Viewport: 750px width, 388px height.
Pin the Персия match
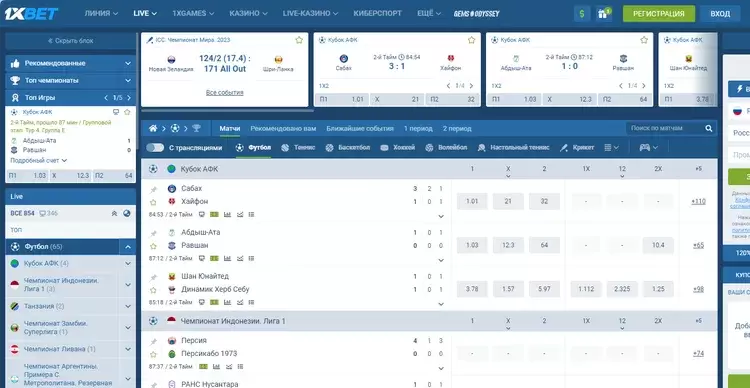pyautogui.click(x=153, y=342)
